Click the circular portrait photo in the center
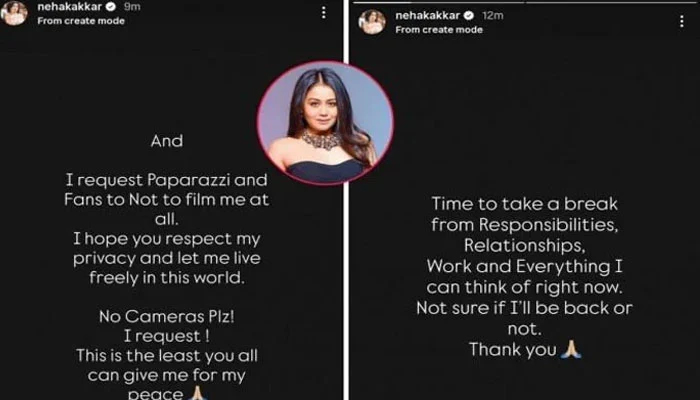The height and width of the screenshot is (400, 700). pos(325,122)
